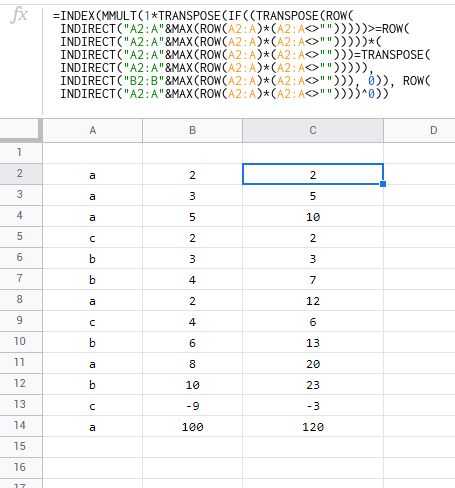
Task: Click cell C9 with value 6
Action: coord(313,321)
